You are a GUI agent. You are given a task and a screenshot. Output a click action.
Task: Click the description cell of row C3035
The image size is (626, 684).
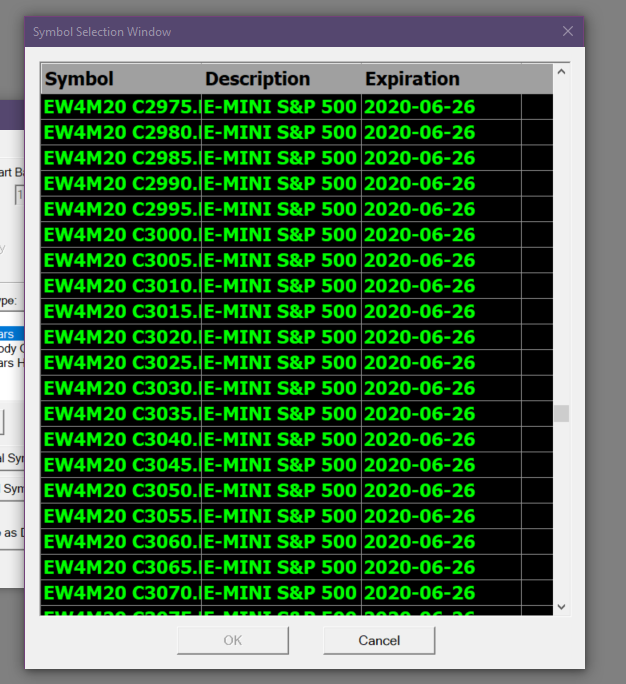click(x=281, y=414)
